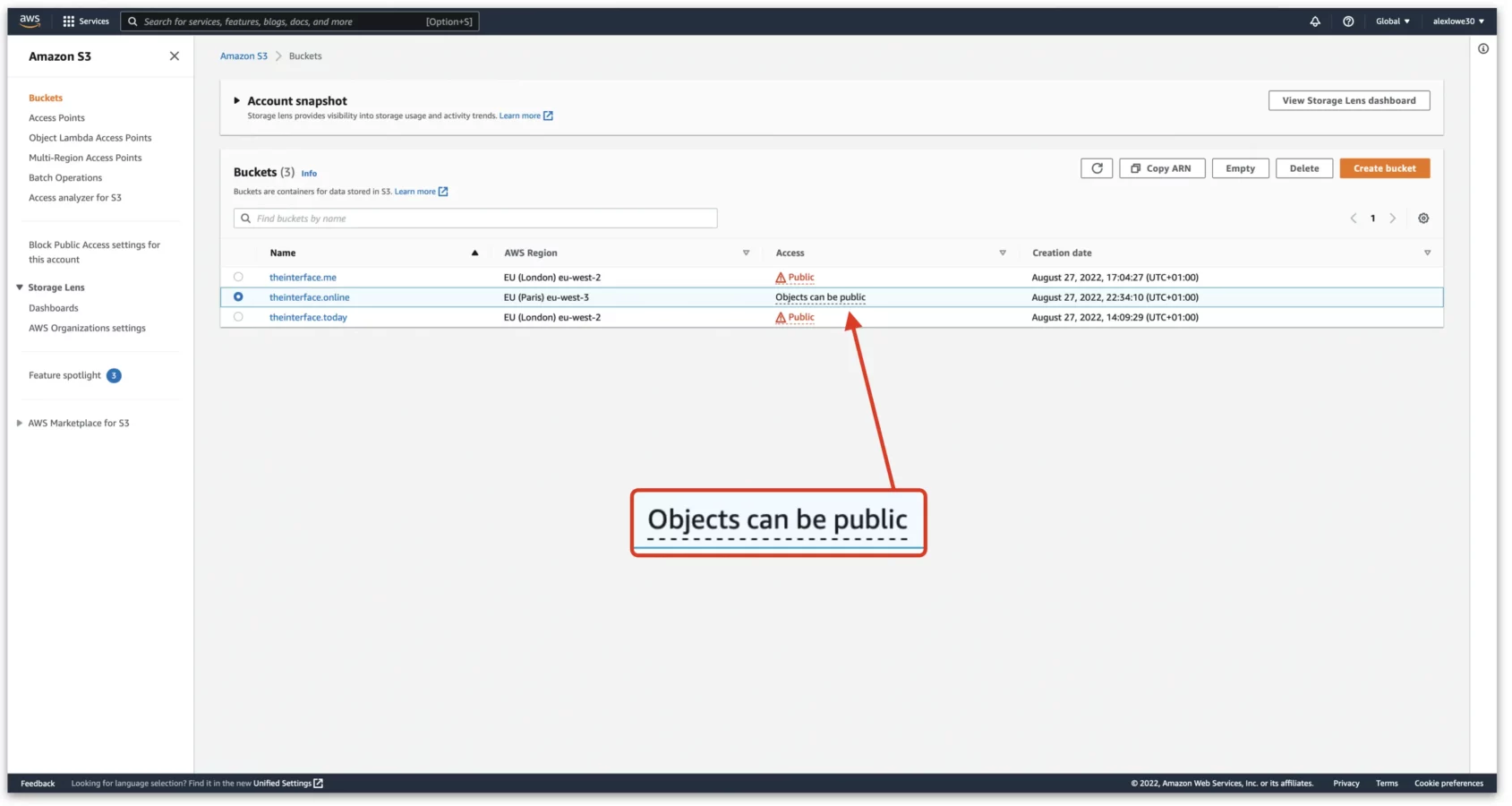Select the theinterface.online bucket radio

click(x=238, y=296)
